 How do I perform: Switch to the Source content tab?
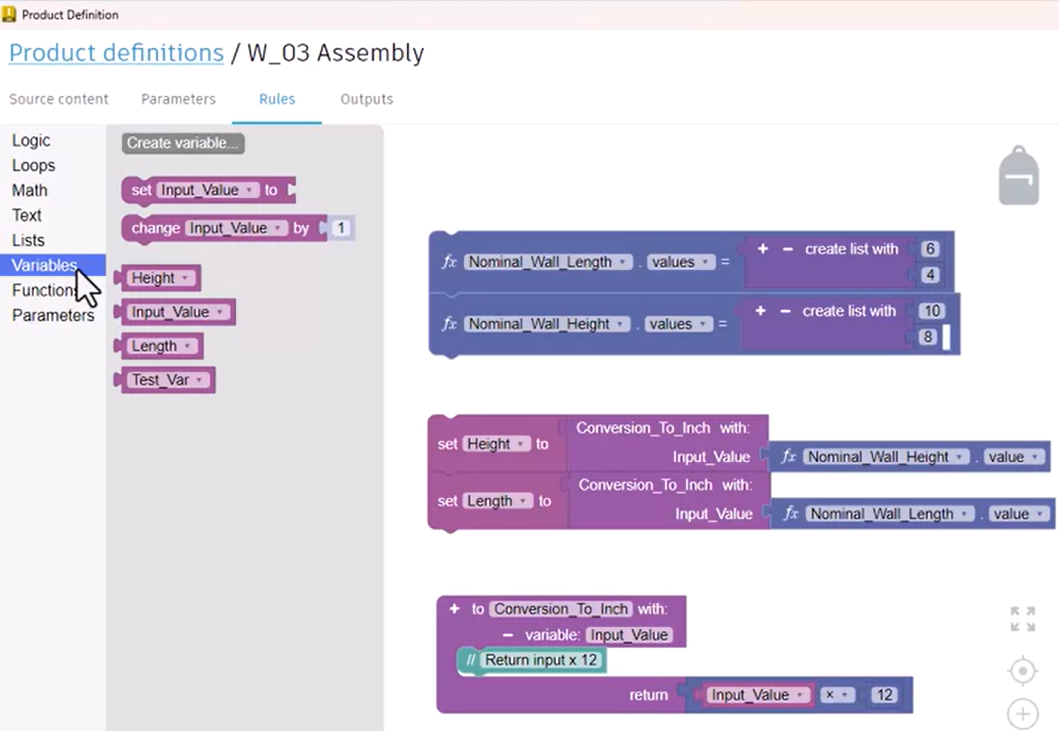pyautogui.click(x=59, y=99)
